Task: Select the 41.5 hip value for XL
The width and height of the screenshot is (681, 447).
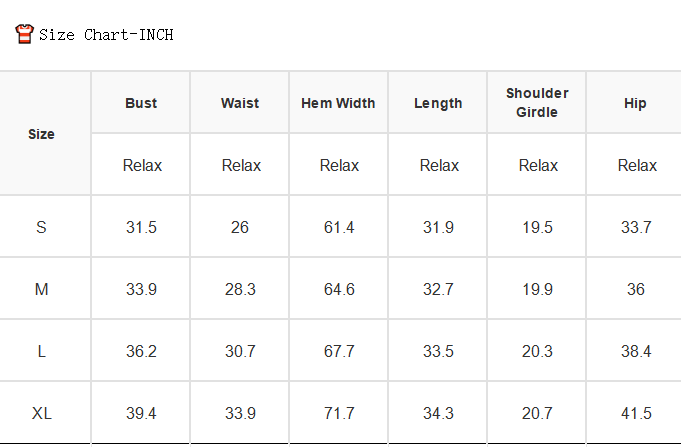Action: click(x=636, y=413)
